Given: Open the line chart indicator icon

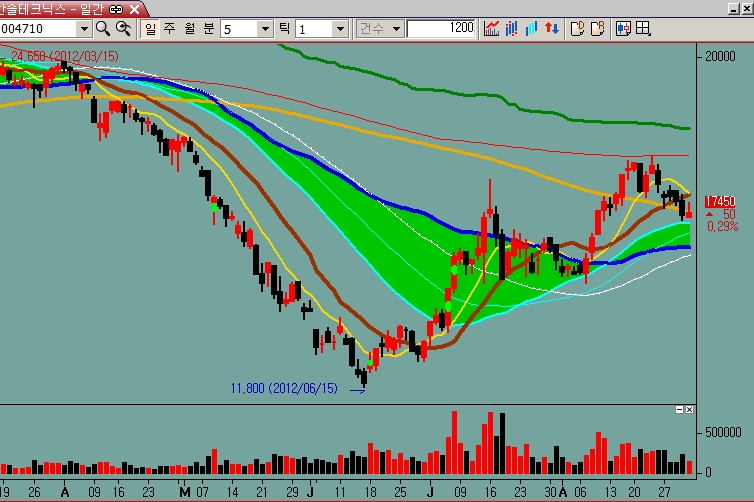Looking at the screenshot, I should point(492,28).
